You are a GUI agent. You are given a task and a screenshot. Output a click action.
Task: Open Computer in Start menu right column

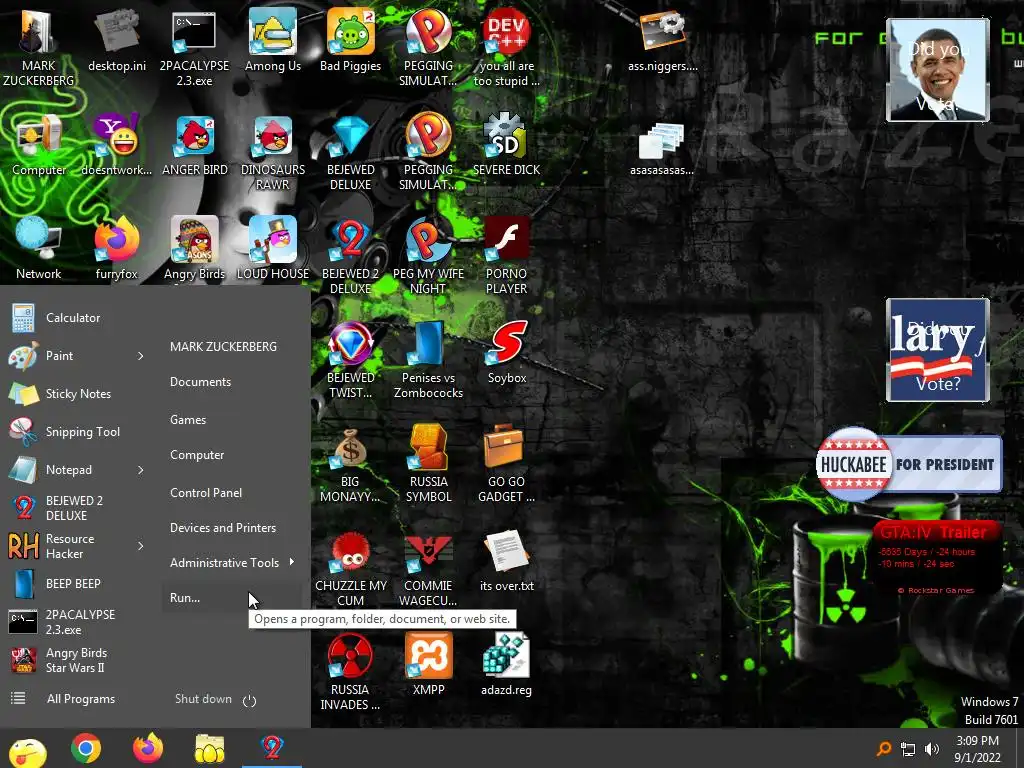pos(197,455)
